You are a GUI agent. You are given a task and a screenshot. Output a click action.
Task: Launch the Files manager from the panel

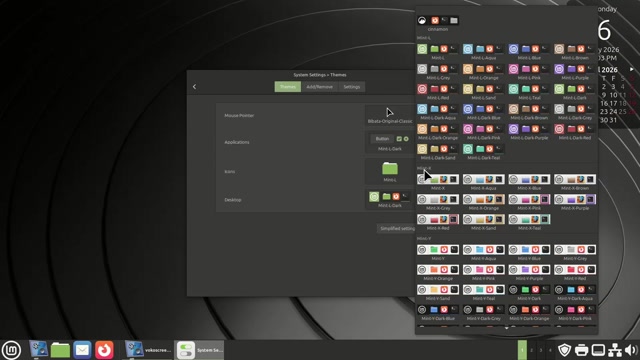pyautogui.click(x=60, y=350)
